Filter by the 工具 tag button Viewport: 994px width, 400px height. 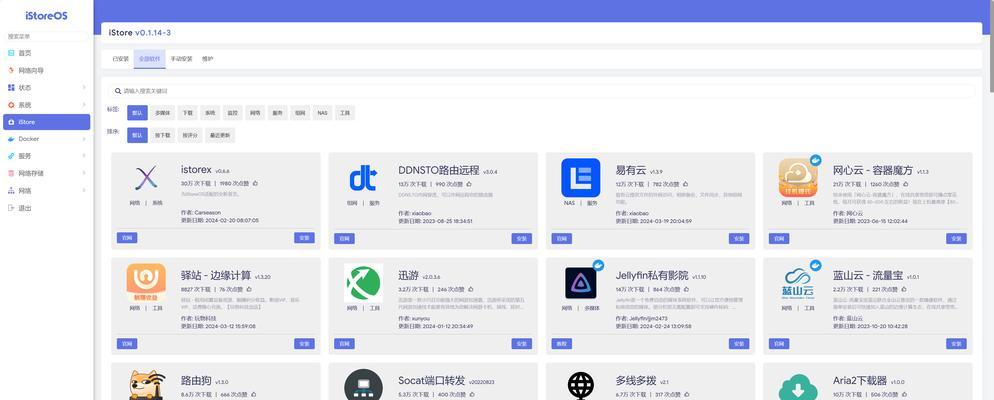[345, 113]
